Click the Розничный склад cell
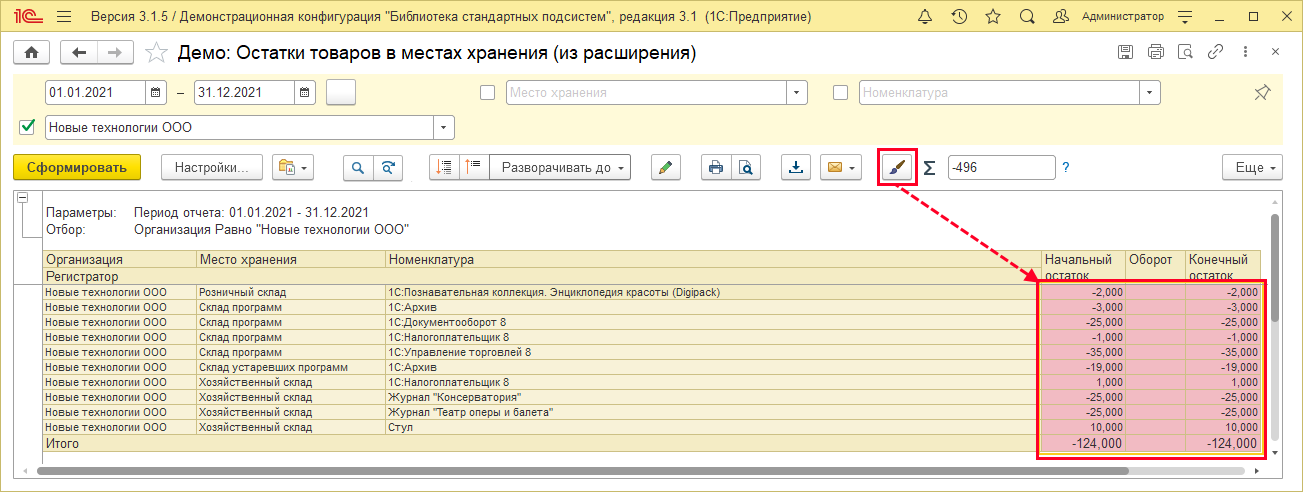The width and height of the screenshot is (1303, 492). click(x=291, y=292)
